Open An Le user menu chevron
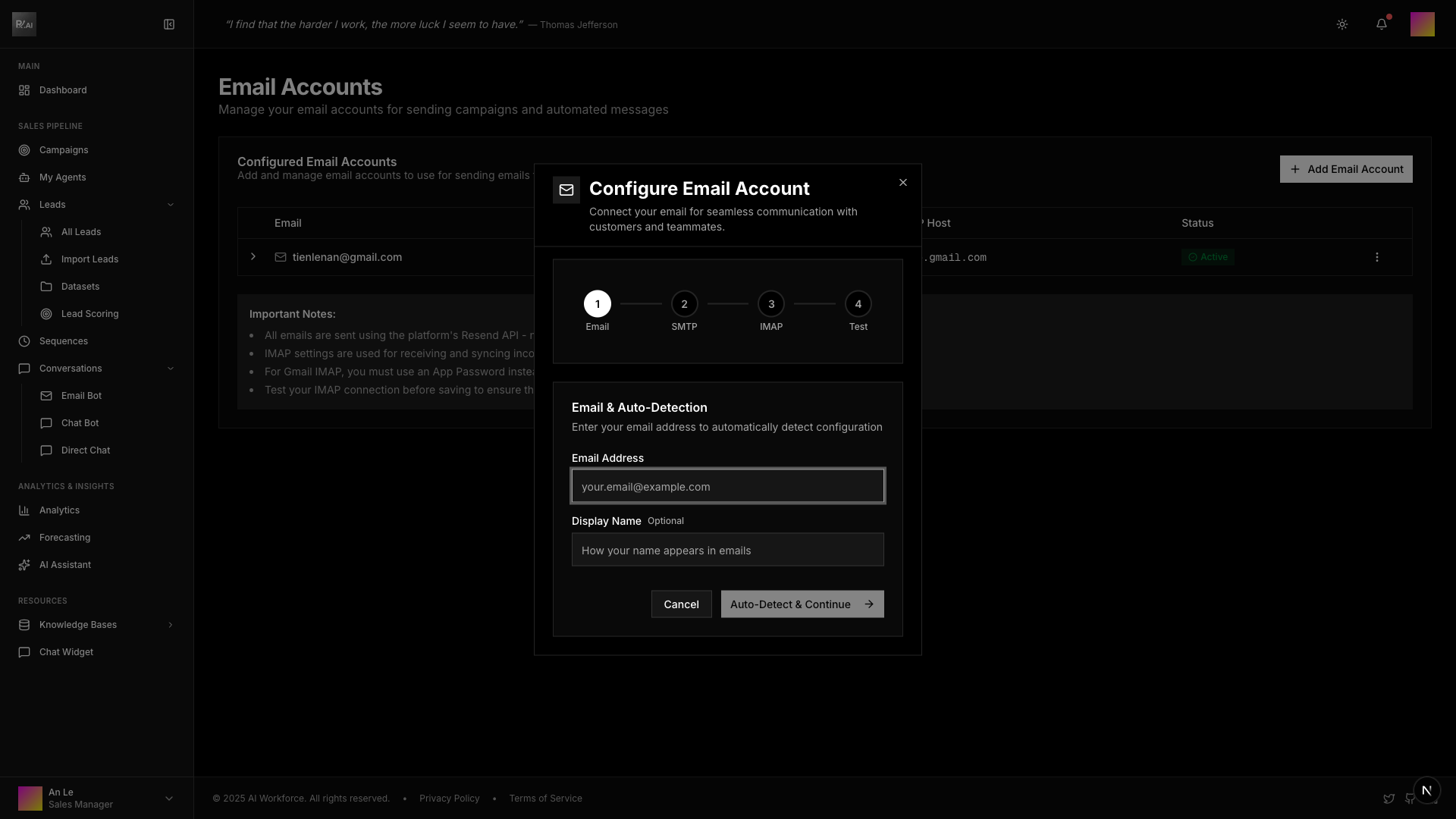 click(168, 799)
